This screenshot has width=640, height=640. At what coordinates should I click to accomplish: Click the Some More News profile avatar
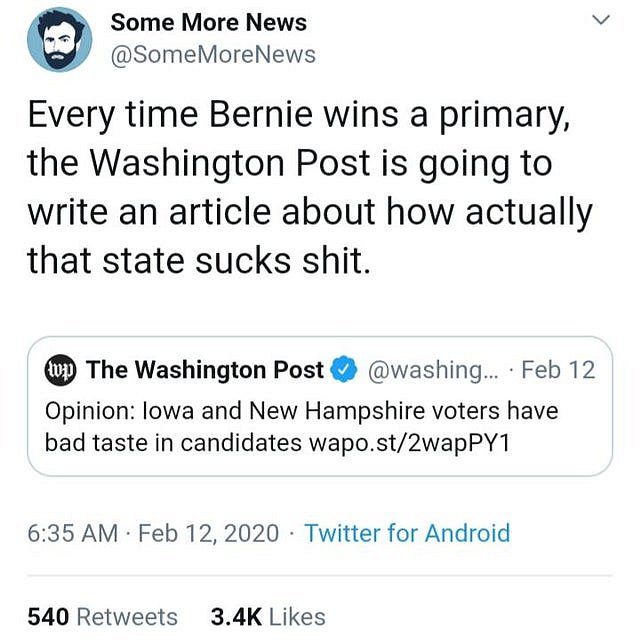click(60, 40)
